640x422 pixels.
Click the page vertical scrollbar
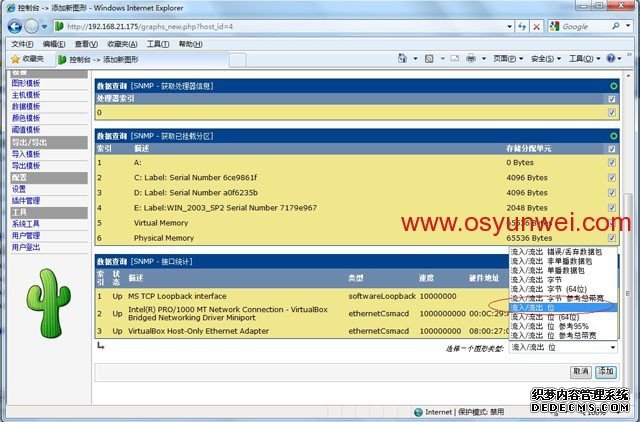629,200
